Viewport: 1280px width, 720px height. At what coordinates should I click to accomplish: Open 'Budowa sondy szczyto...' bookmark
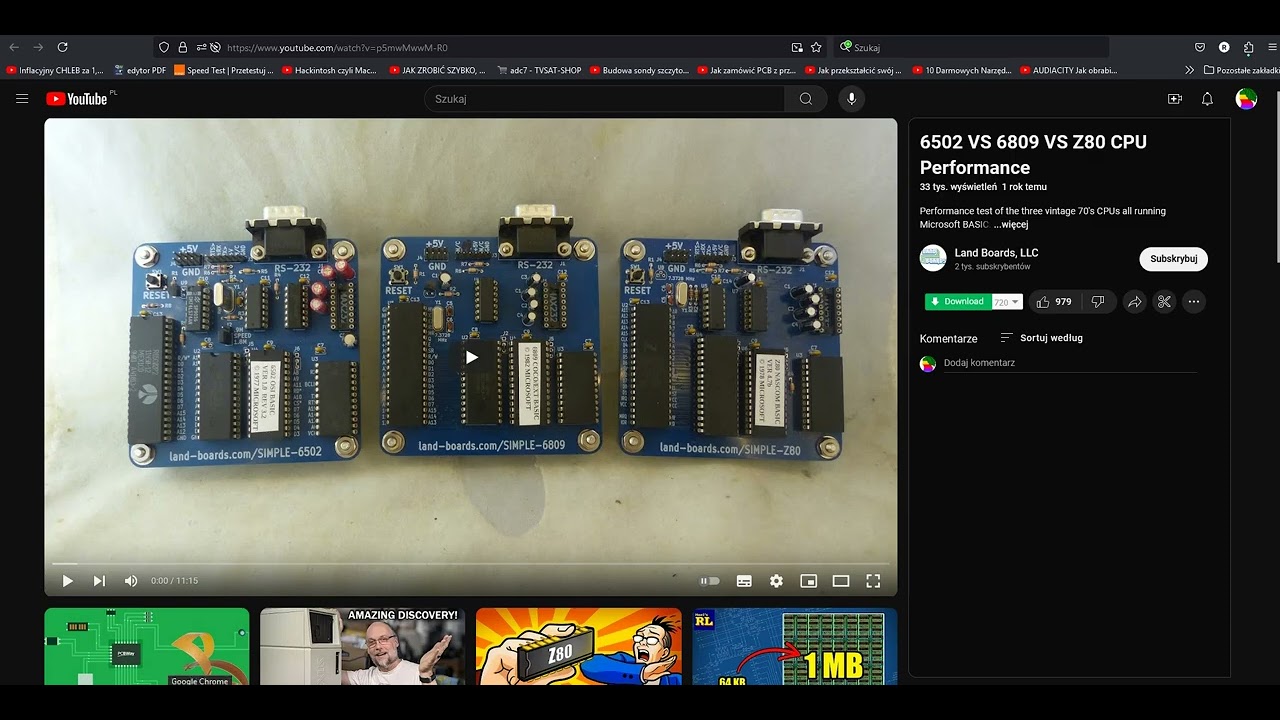tap(640, 71)
